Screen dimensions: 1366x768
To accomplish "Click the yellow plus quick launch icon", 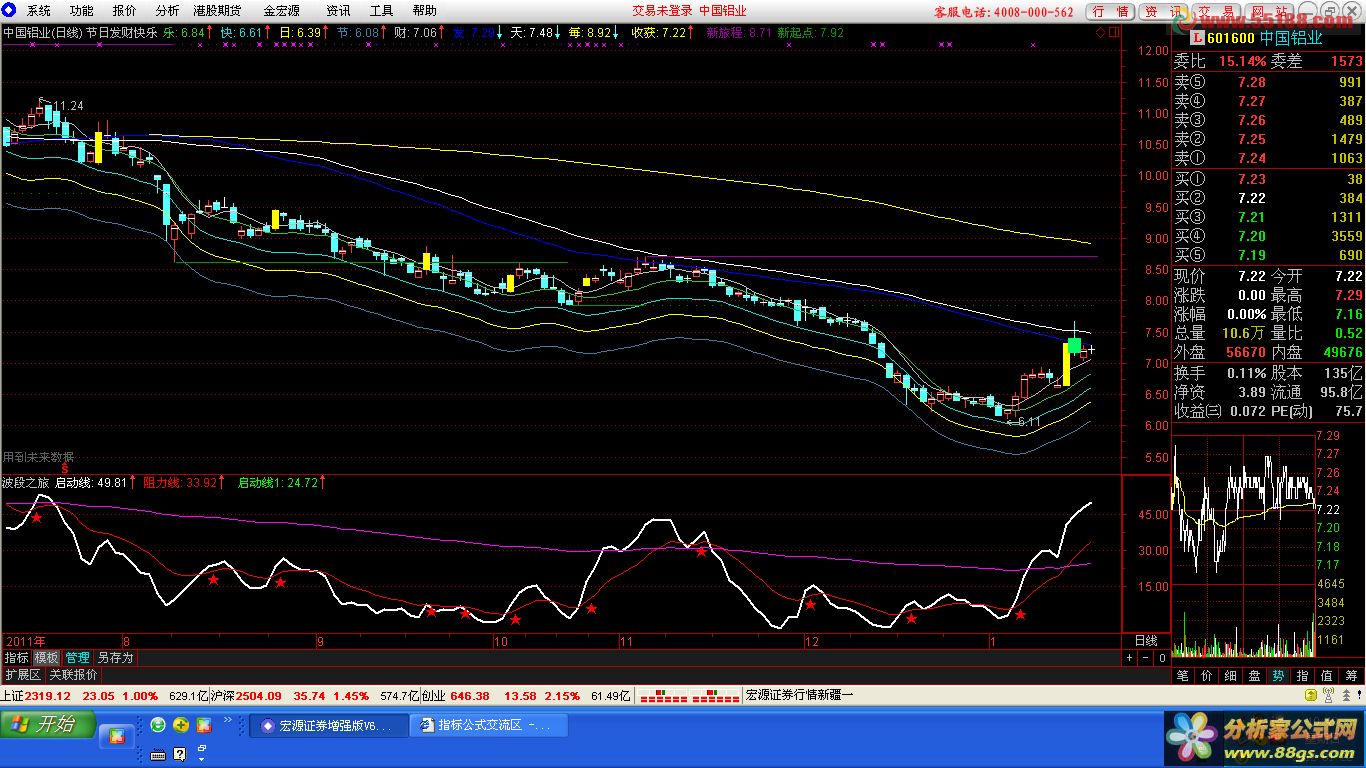I will pos(181,724).
